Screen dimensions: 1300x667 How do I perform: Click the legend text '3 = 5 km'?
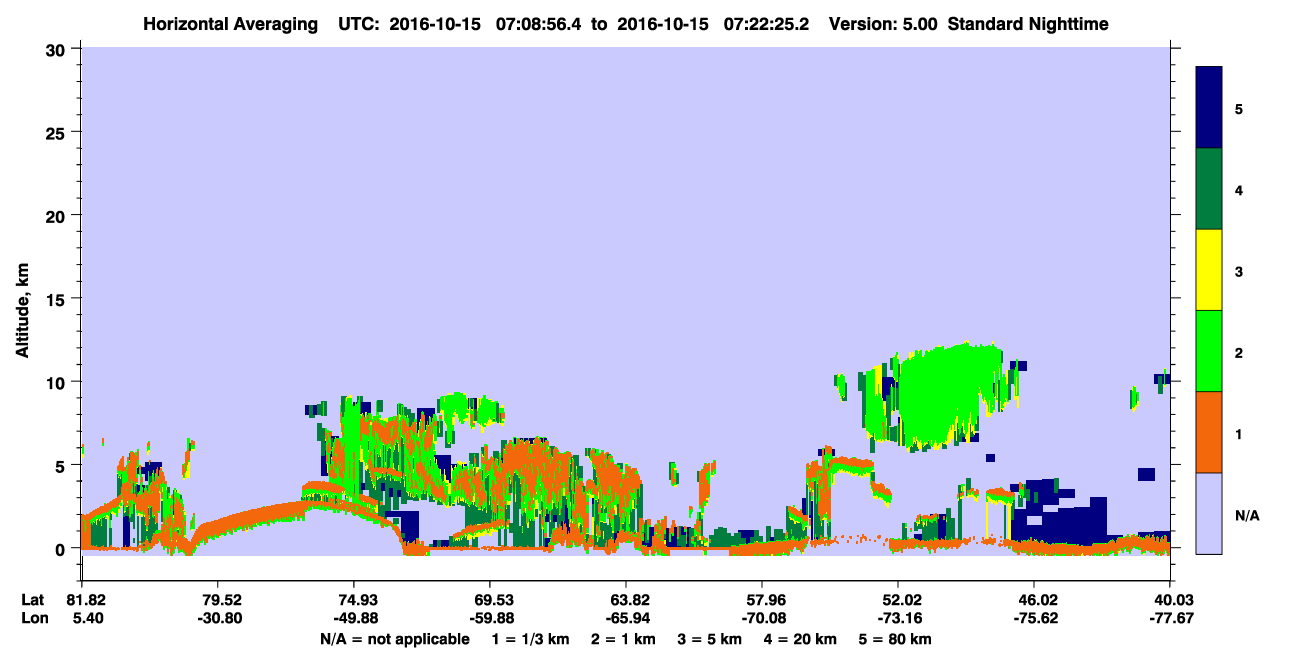tap(710, 639)
